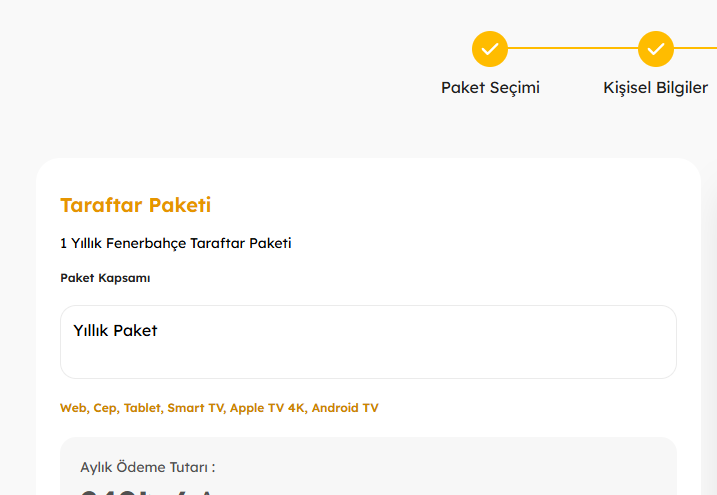This screenshot has width=717, height=495.
Task: Click the Kişisel Bilgiler step checkmark icon
Action: point(656,49)
